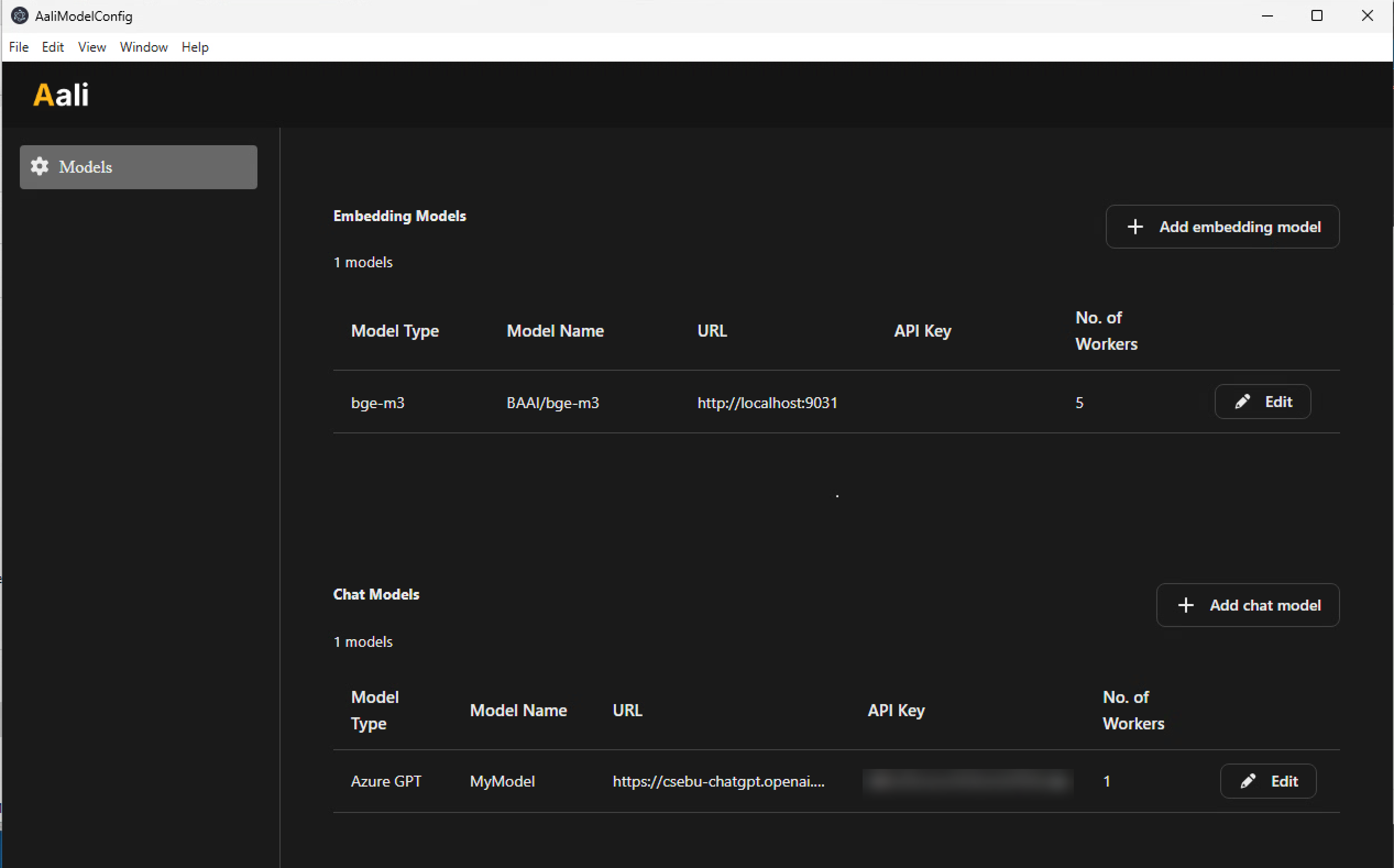This screenshot has width=1394, height=868.
Task: Click Add chat model
Action: coord(1248,605)
